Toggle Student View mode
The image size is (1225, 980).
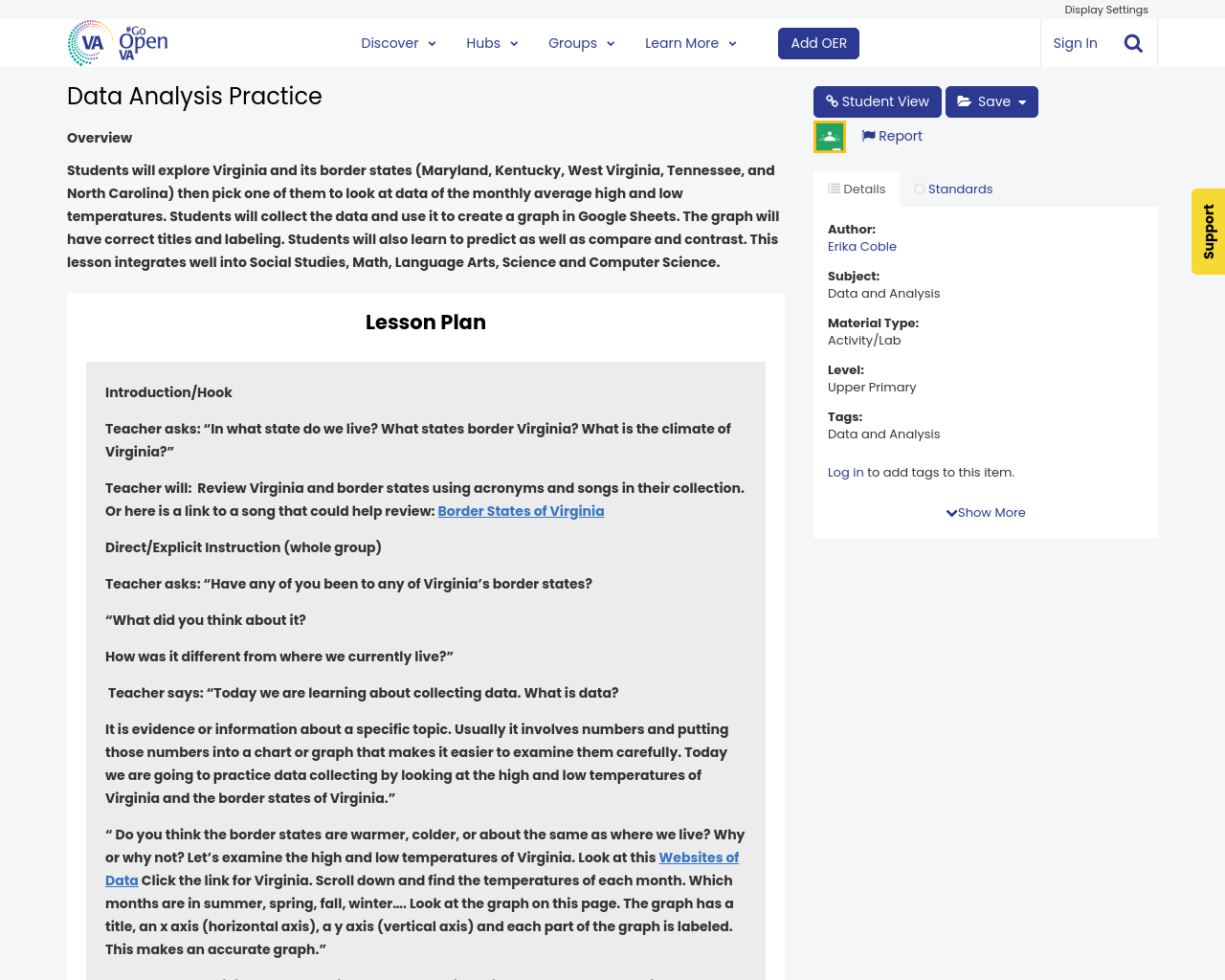coord(877,100)
